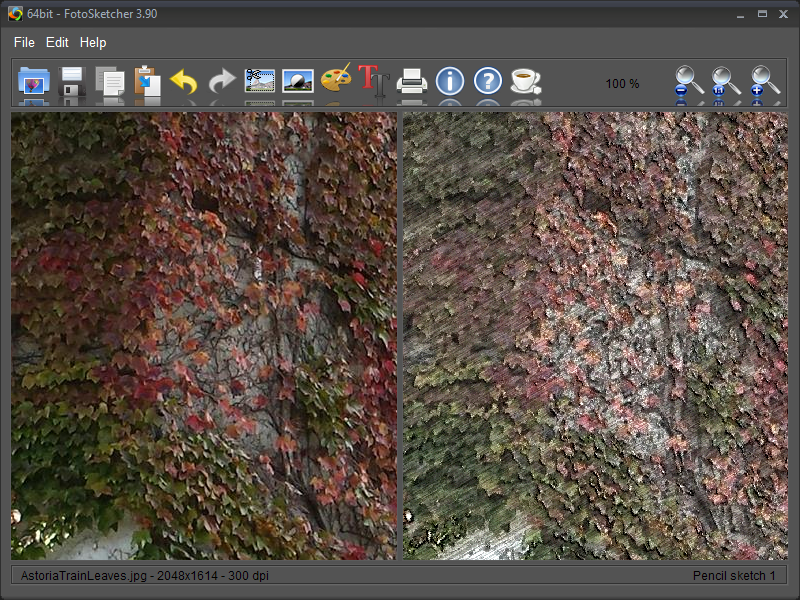Print the drawing with the printer icon

tap(412, 80)
